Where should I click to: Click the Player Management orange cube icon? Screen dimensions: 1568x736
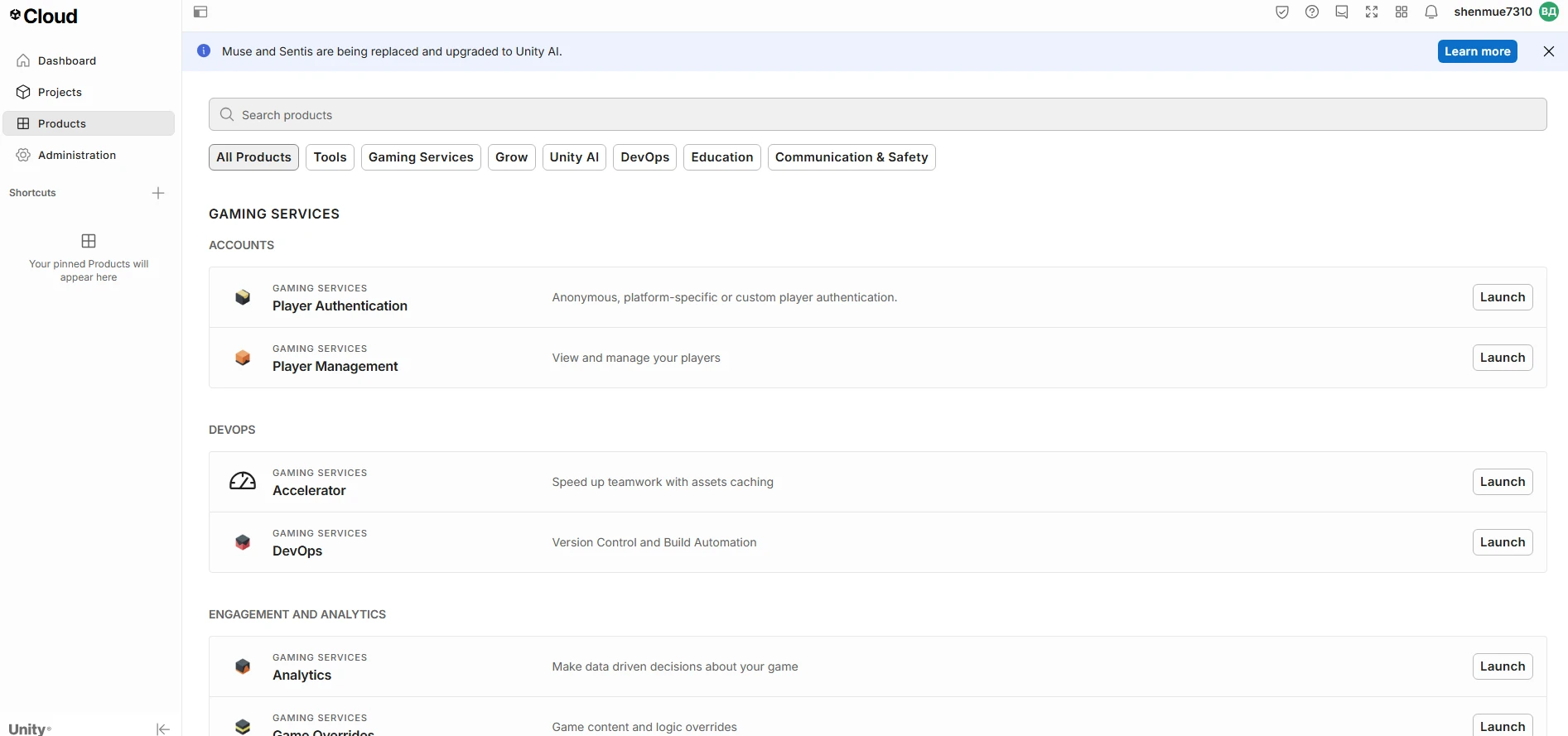(x=243, y=358)
